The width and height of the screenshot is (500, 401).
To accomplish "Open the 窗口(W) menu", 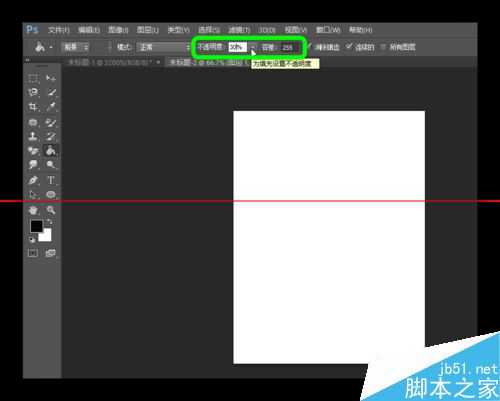I will 328,30.
